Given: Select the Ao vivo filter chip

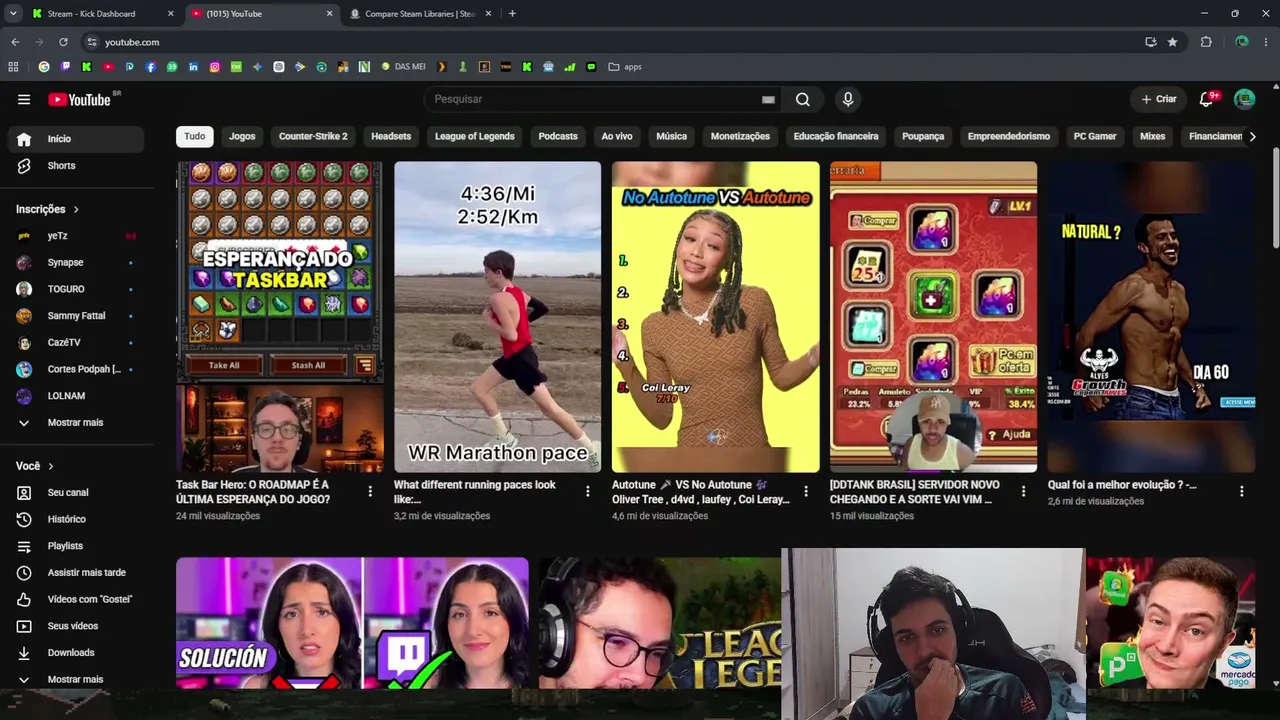Looking at the screenshot, I should pyautogui.click(x=617, y=136).
